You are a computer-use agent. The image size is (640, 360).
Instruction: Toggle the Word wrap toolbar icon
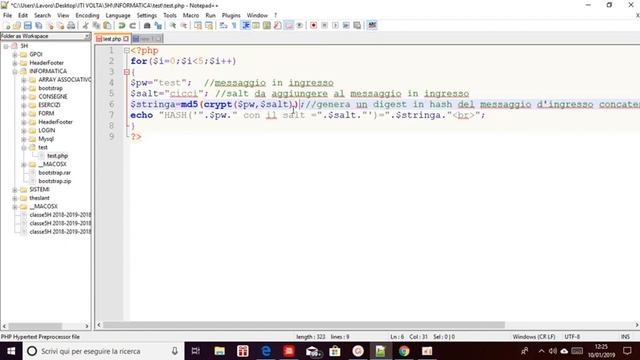[223, 26]
